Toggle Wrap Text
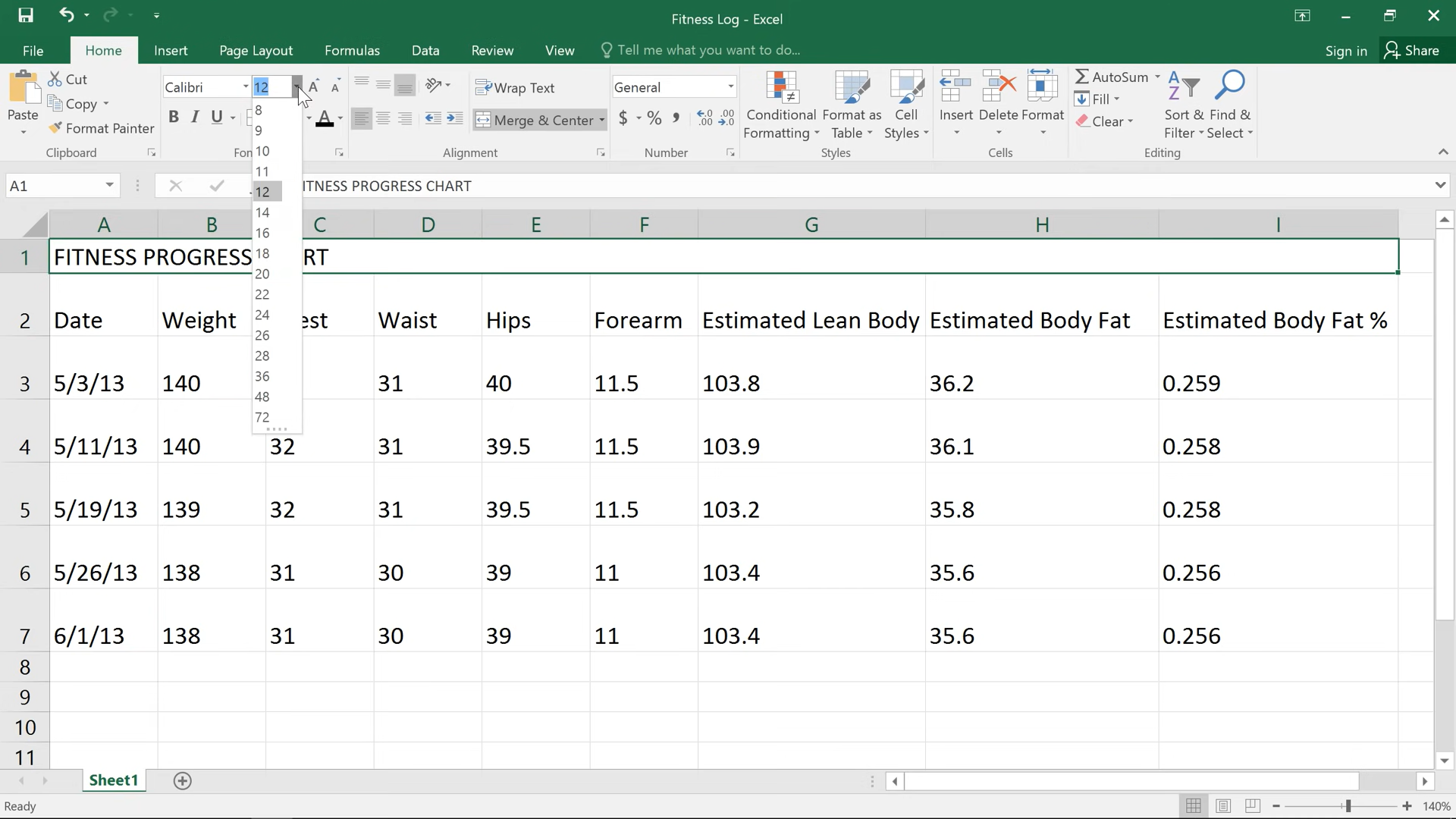1456x819 pixels. click(x=516, y=88)
